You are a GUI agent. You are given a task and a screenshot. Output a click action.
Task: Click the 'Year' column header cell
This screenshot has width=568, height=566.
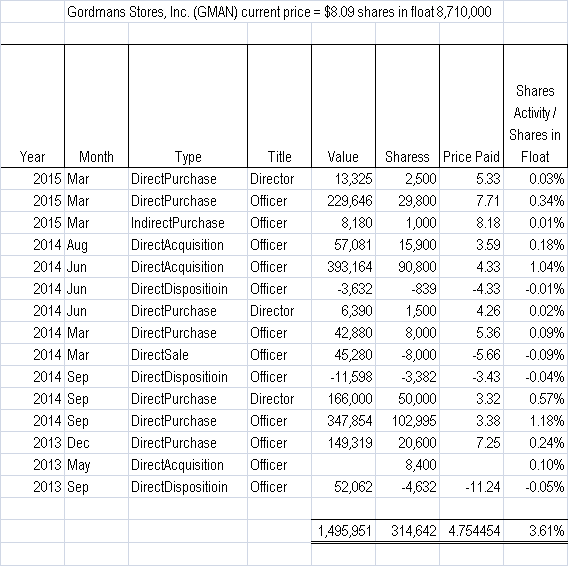point(33,106)
